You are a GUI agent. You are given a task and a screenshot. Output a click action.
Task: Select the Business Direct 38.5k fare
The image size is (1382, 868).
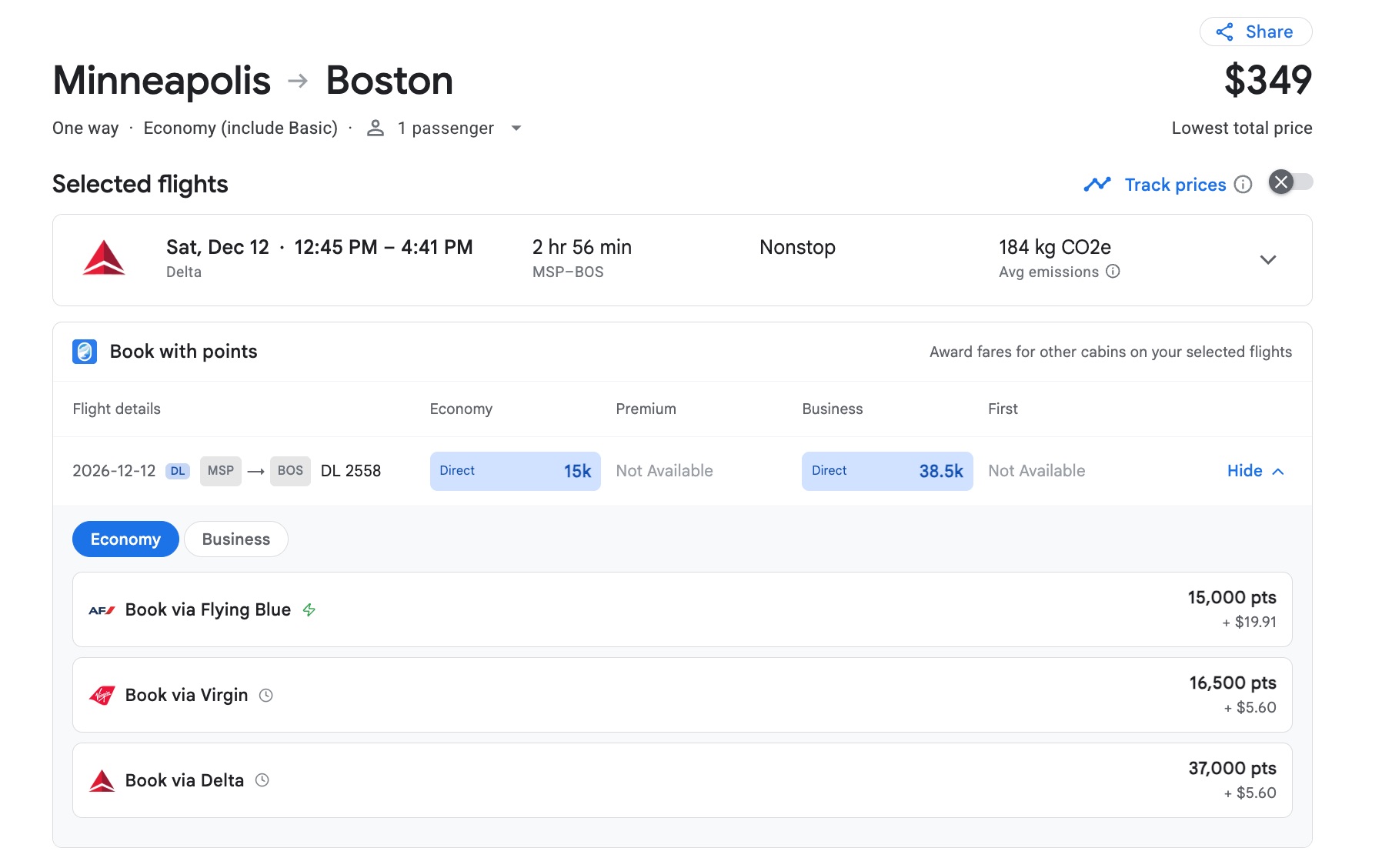click(x=887, y=471)
